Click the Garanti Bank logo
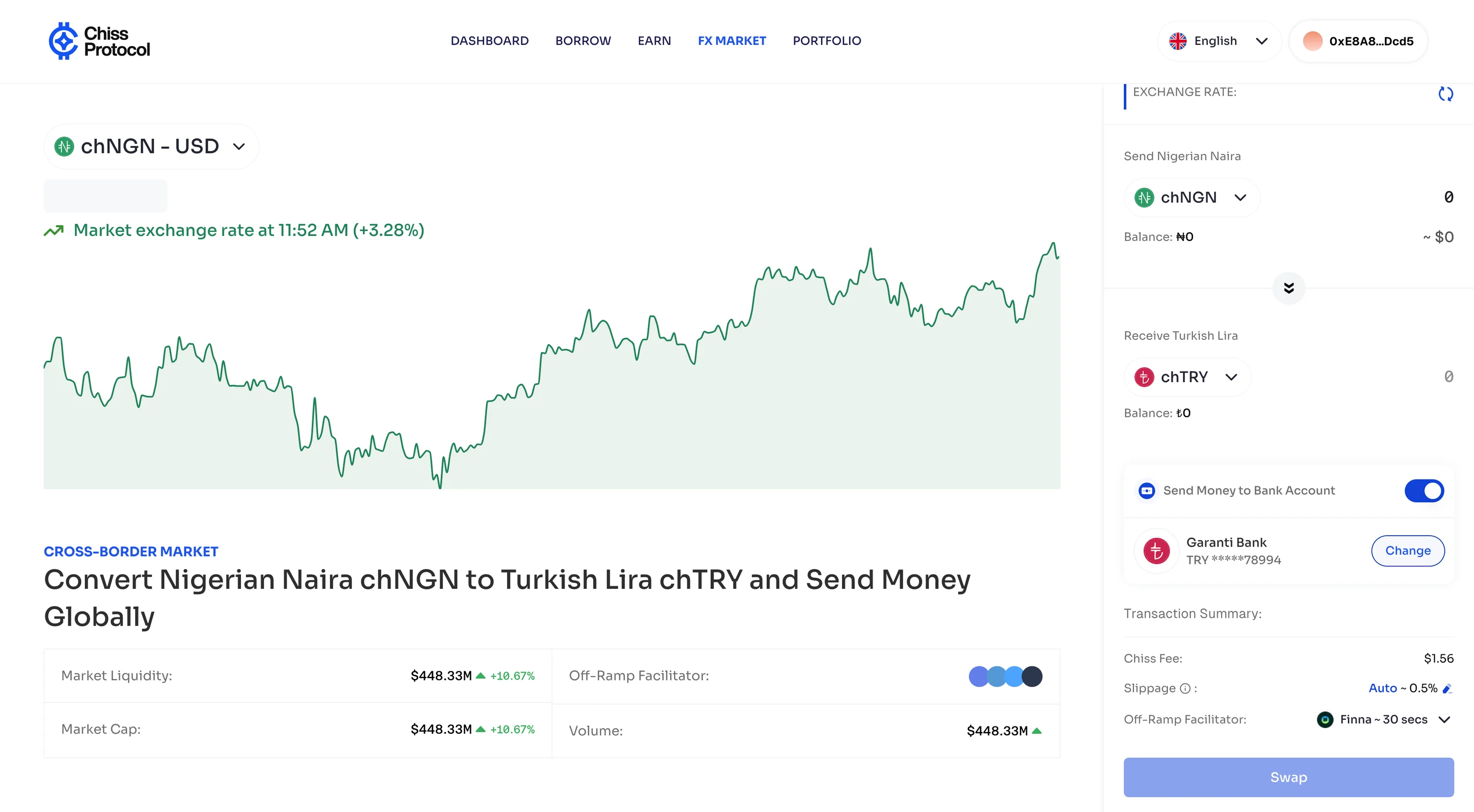The width and height of the screenshot is (1474, 812). click(1156, 551)
